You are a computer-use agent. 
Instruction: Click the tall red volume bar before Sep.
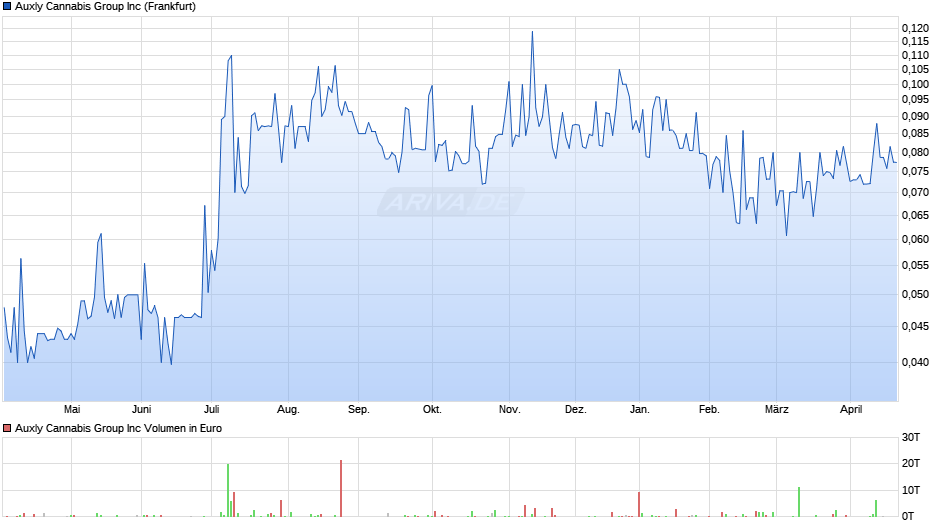[341, 488]
